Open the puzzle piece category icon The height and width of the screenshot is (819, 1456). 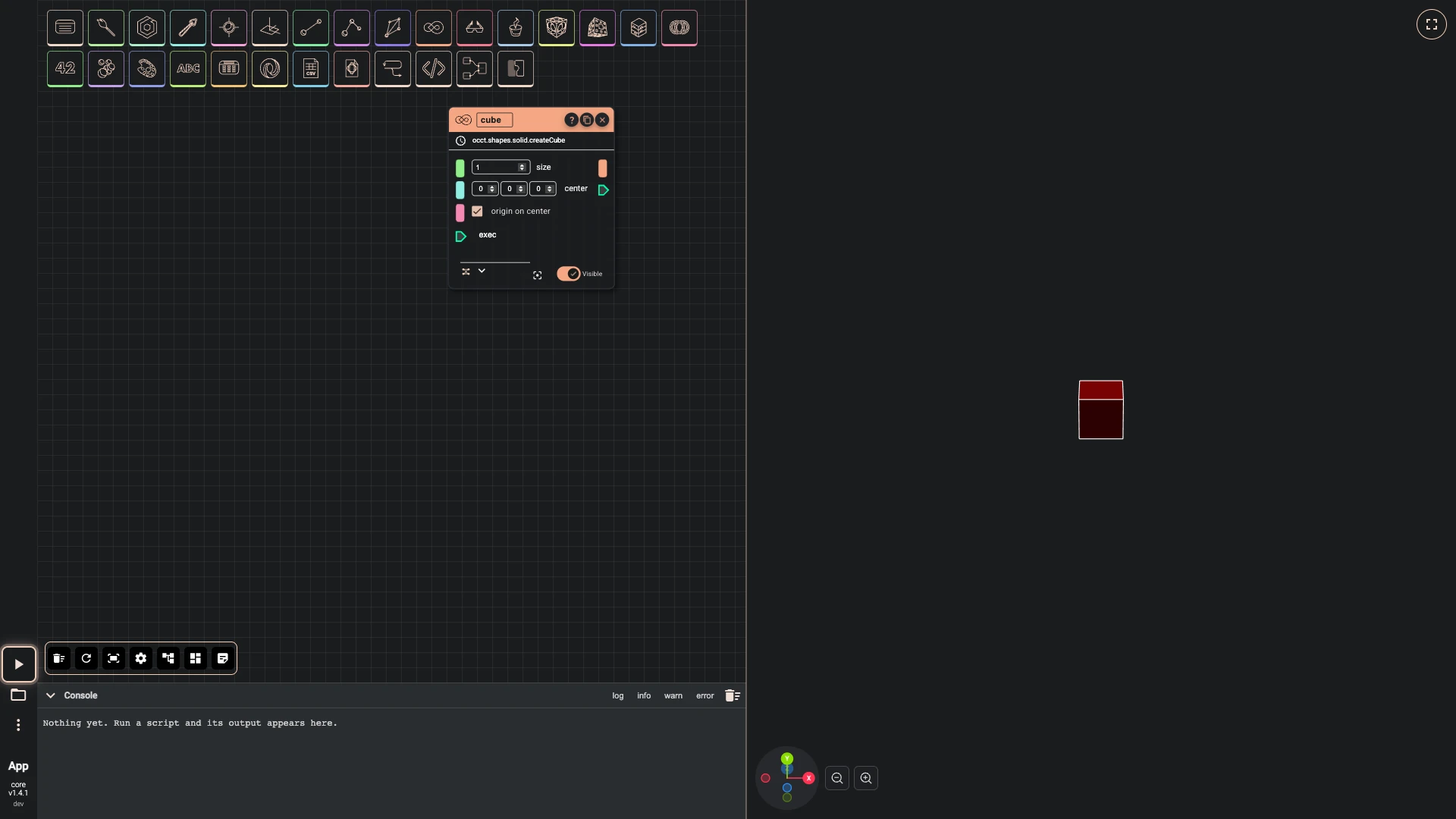click(x=516, y=69)
